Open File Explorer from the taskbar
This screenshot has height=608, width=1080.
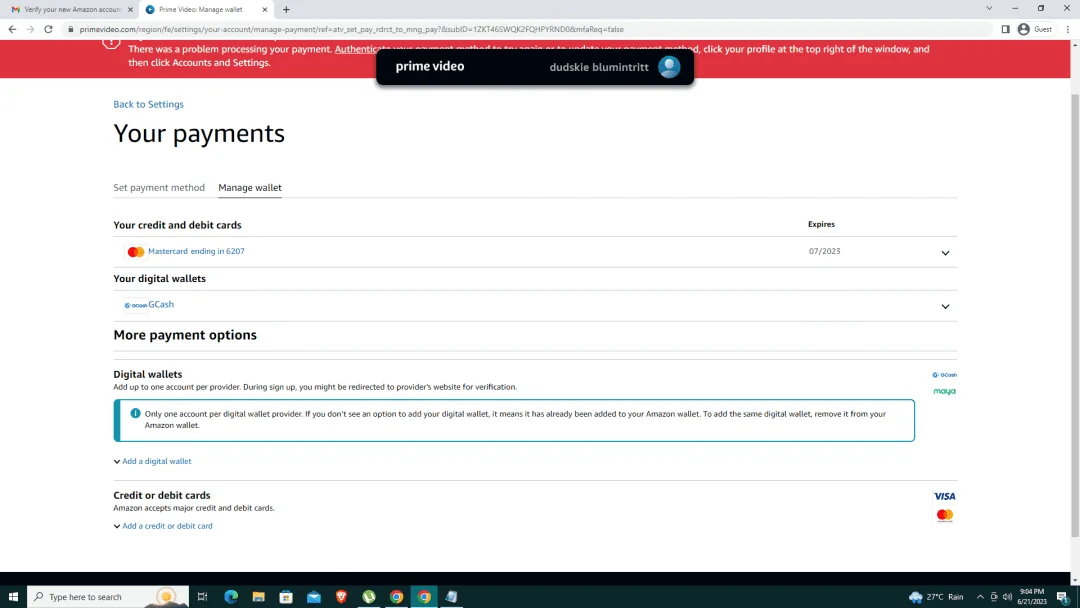pyautogui.click(x=258, y=597)
